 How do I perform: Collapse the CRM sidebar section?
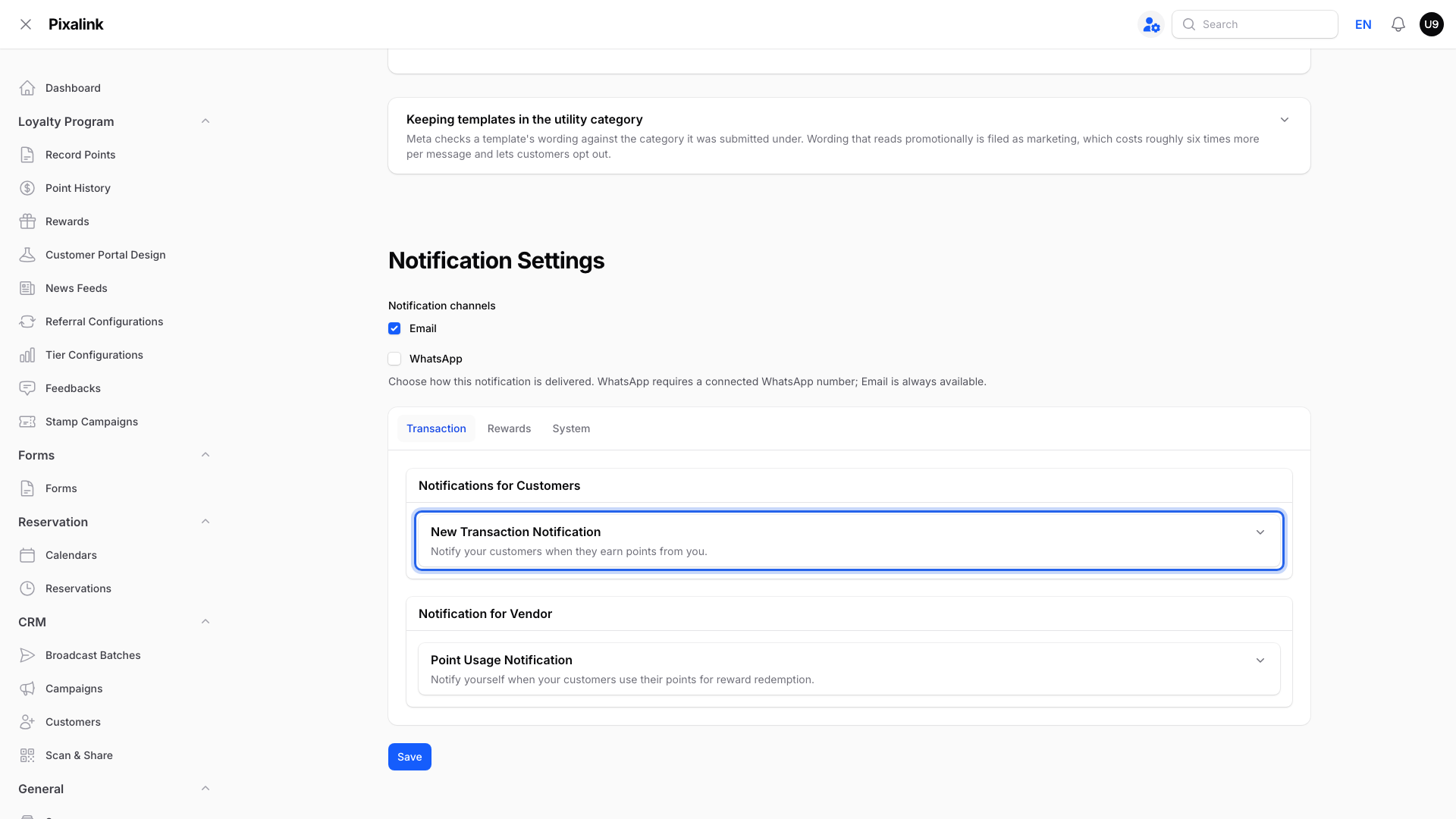206,622
